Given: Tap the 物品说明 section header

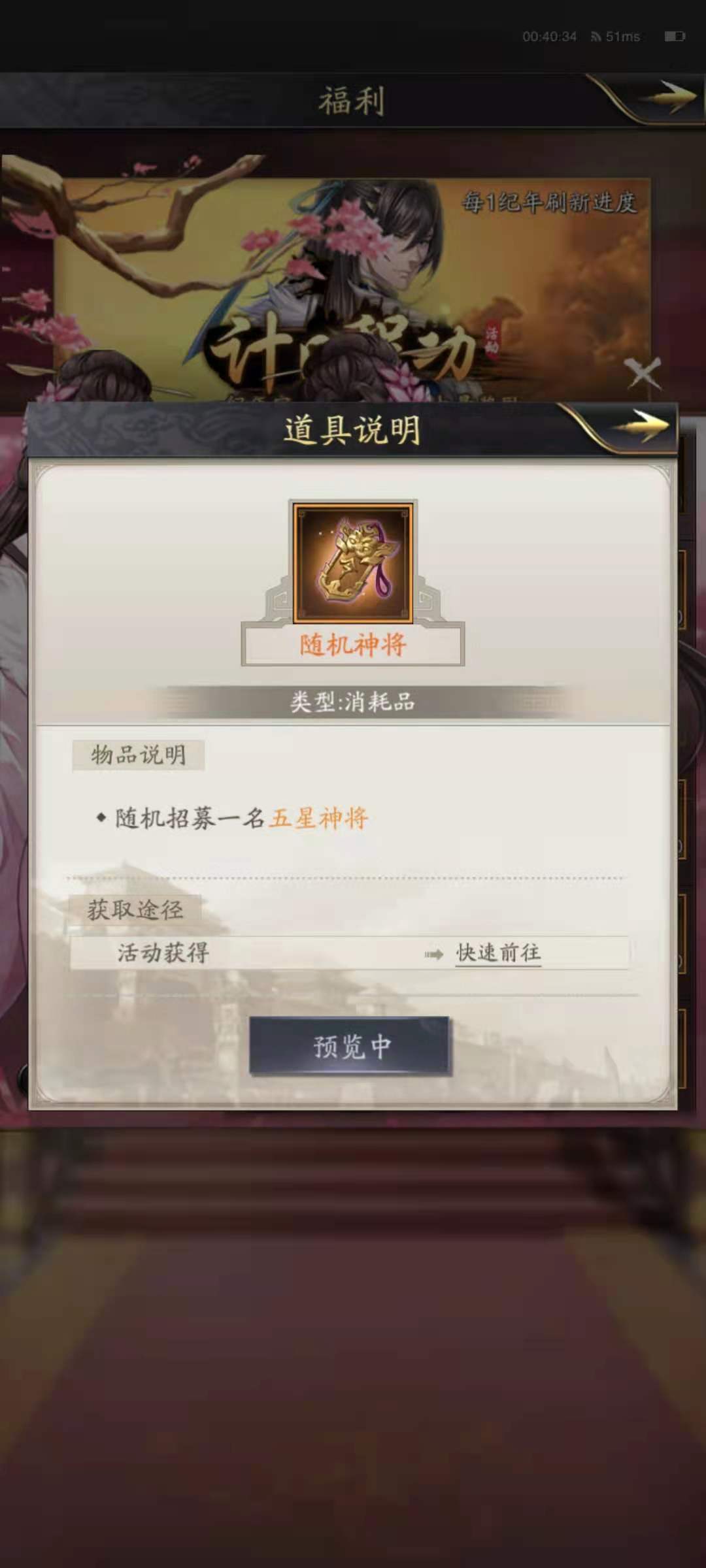Looking at the screenshot, I should click(x=138, y=755).
